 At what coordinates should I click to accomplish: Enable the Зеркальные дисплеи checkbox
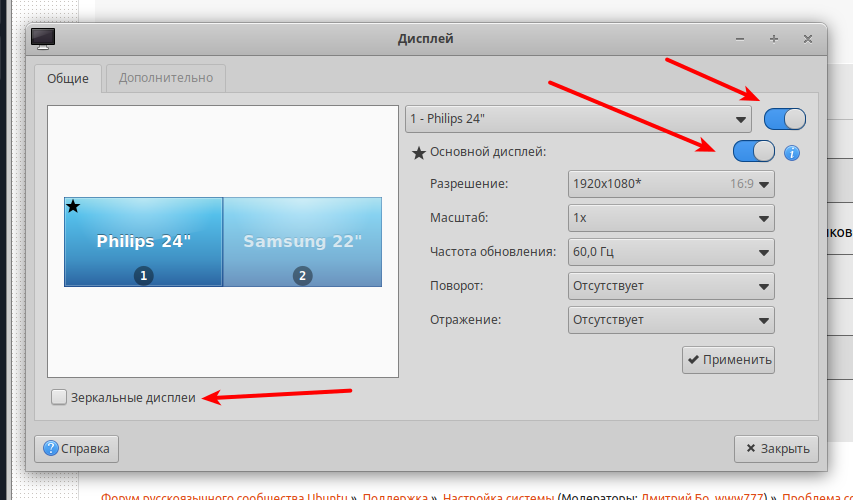59,397
